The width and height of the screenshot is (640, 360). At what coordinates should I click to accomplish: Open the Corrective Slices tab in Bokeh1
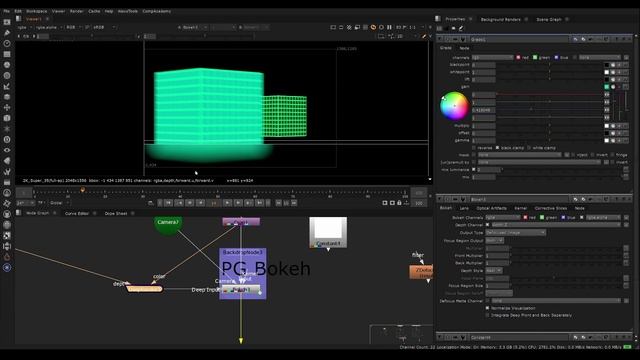(551, 208)
